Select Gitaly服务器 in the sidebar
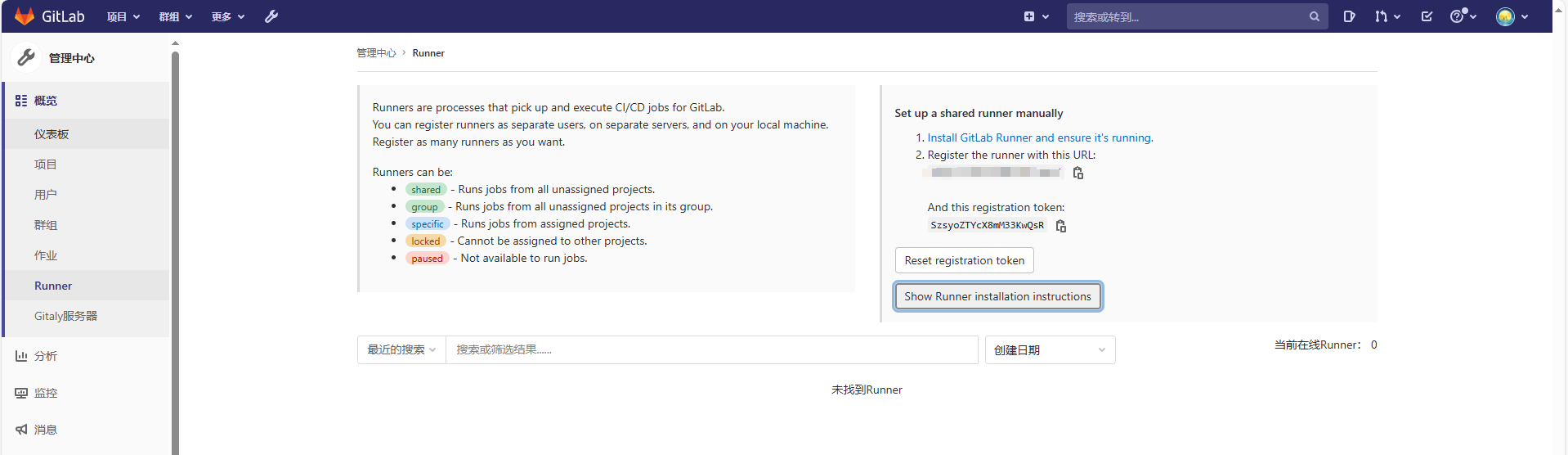Screen dimensions: 1568x455 tap(65, 316)
